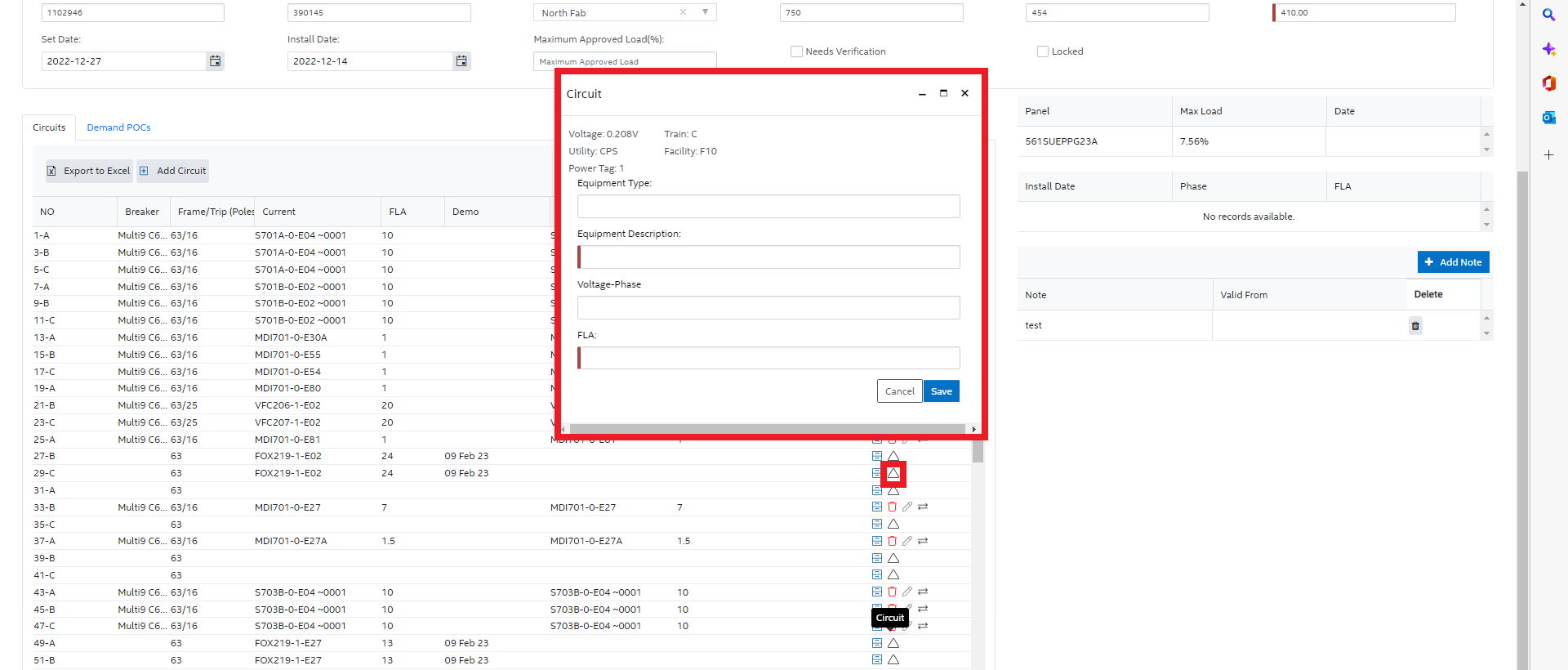Screen dimensions: 1568x670
Task: Clear the North Fab selection
Action: click(x=683, y=12)
